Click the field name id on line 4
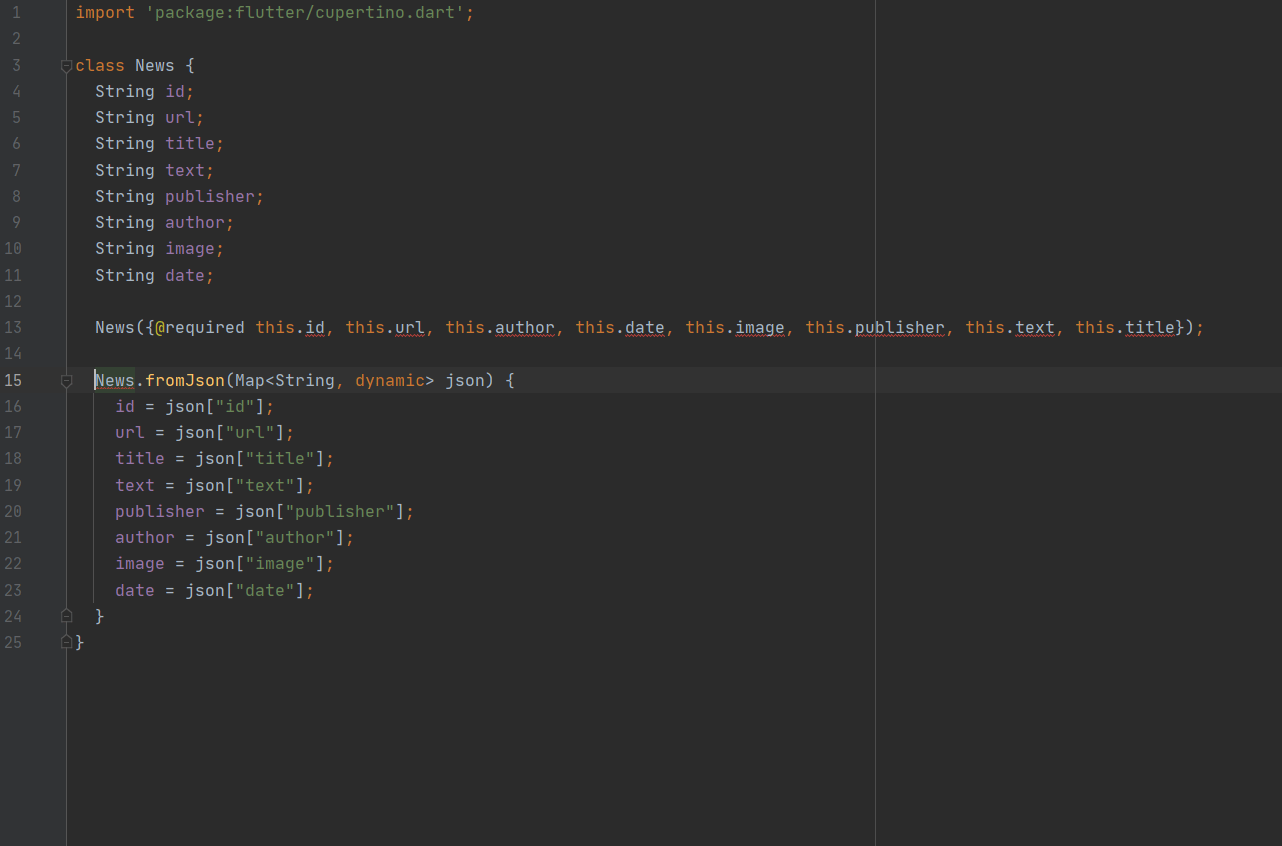This screenshot has height=846, width=1282. tap(175, 91)
